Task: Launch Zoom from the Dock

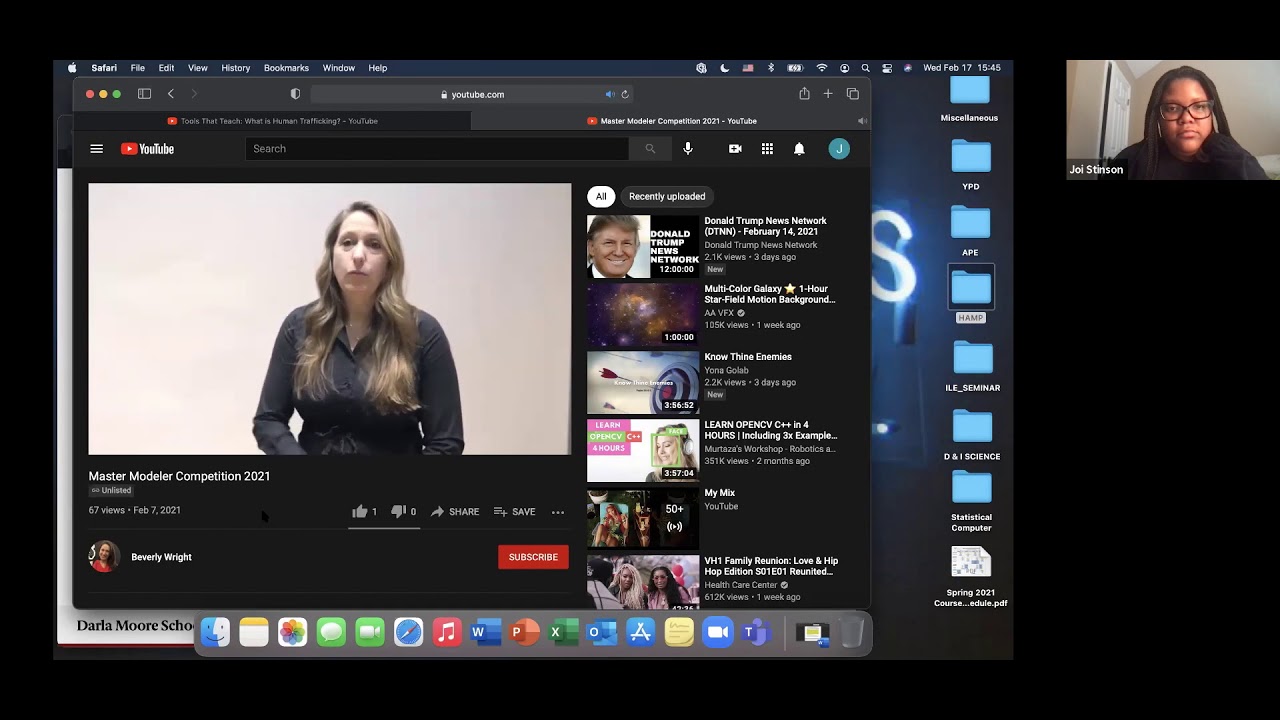Action: pos(718,632)
